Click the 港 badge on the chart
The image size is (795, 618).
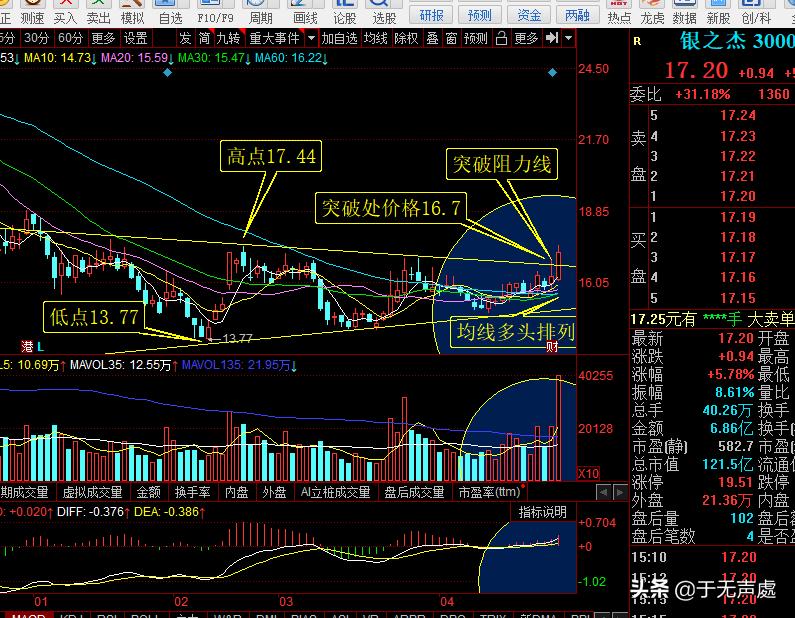(27, 347)
